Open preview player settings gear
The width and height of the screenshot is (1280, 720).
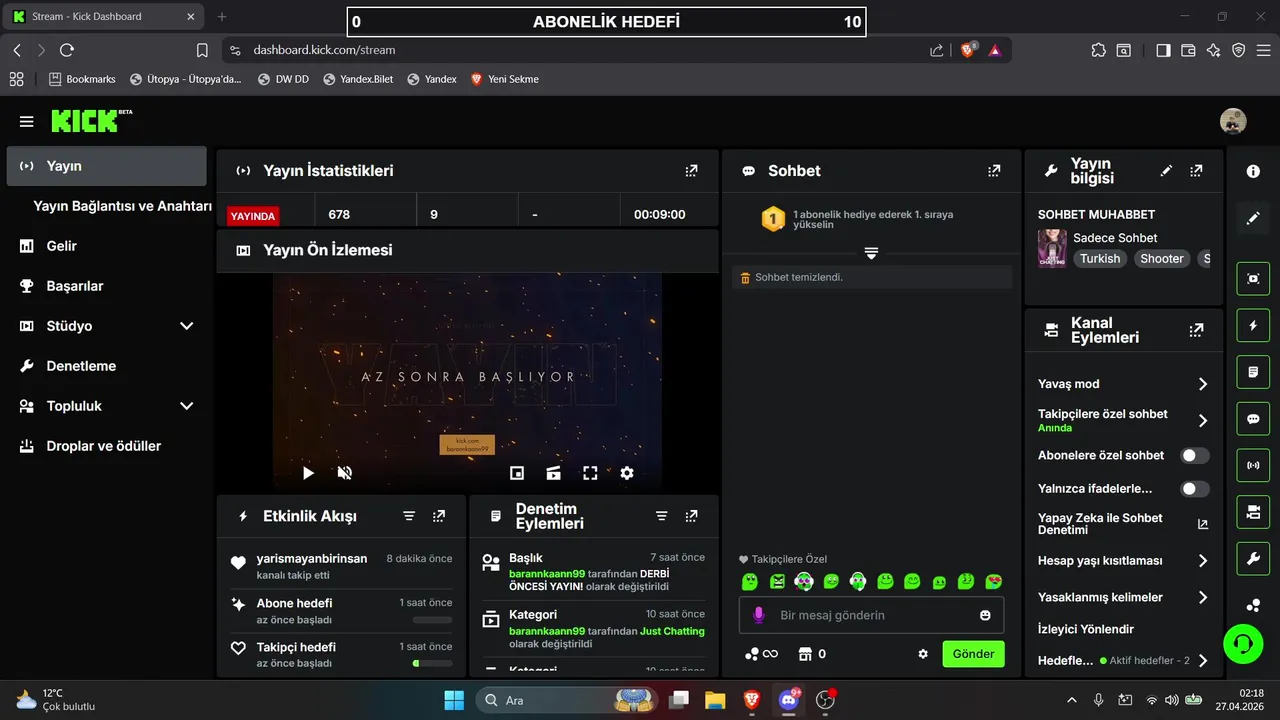coord(627,473)
